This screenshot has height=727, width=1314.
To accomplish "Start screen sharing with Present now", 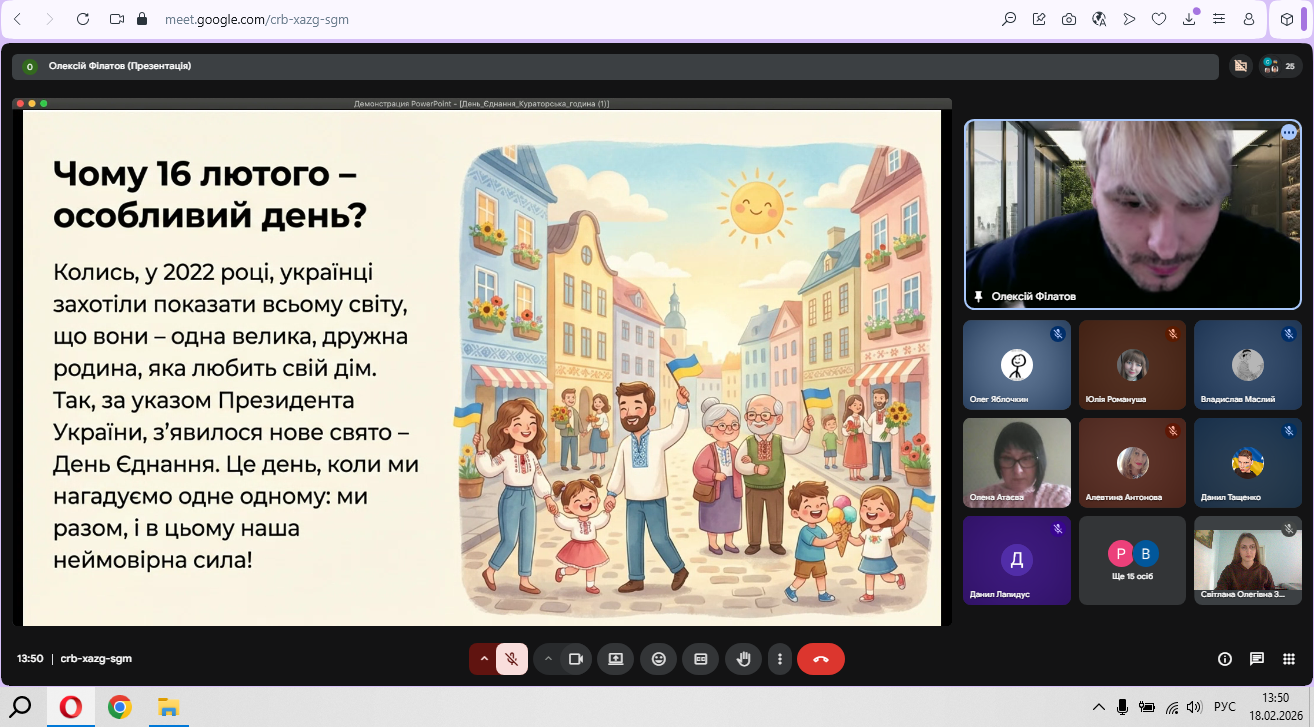I will (616, 659).
